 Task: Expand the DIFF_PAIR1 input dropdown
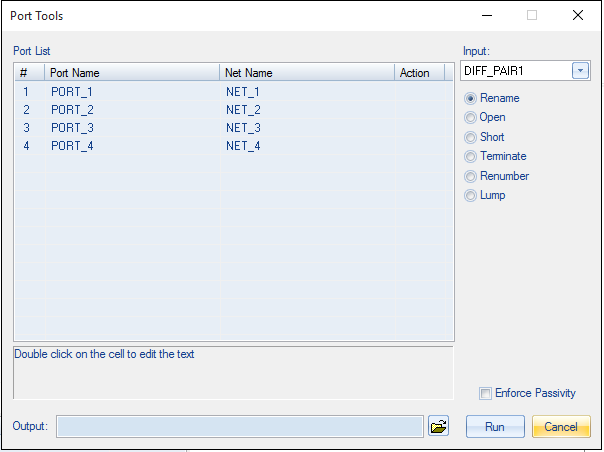pos(580,71)
